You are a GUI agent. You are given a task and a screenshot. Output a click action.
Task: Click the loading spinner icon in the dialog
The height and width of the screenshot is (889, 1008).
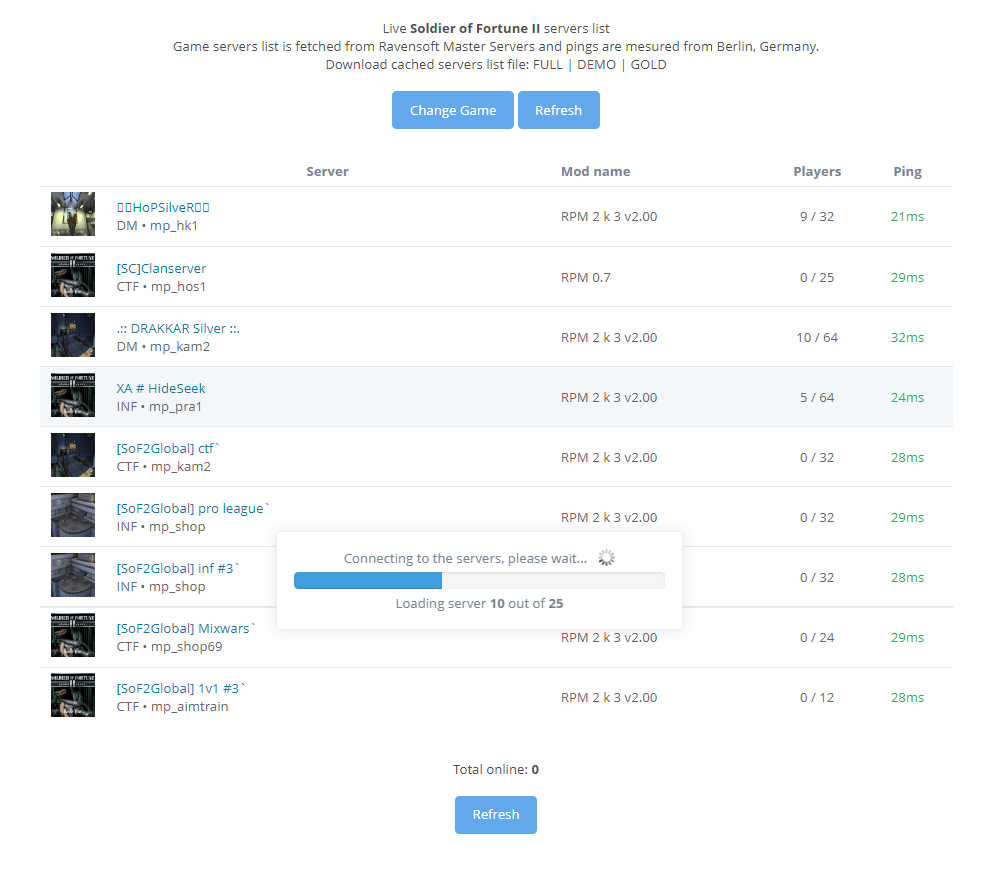click(x=606, y=558)
